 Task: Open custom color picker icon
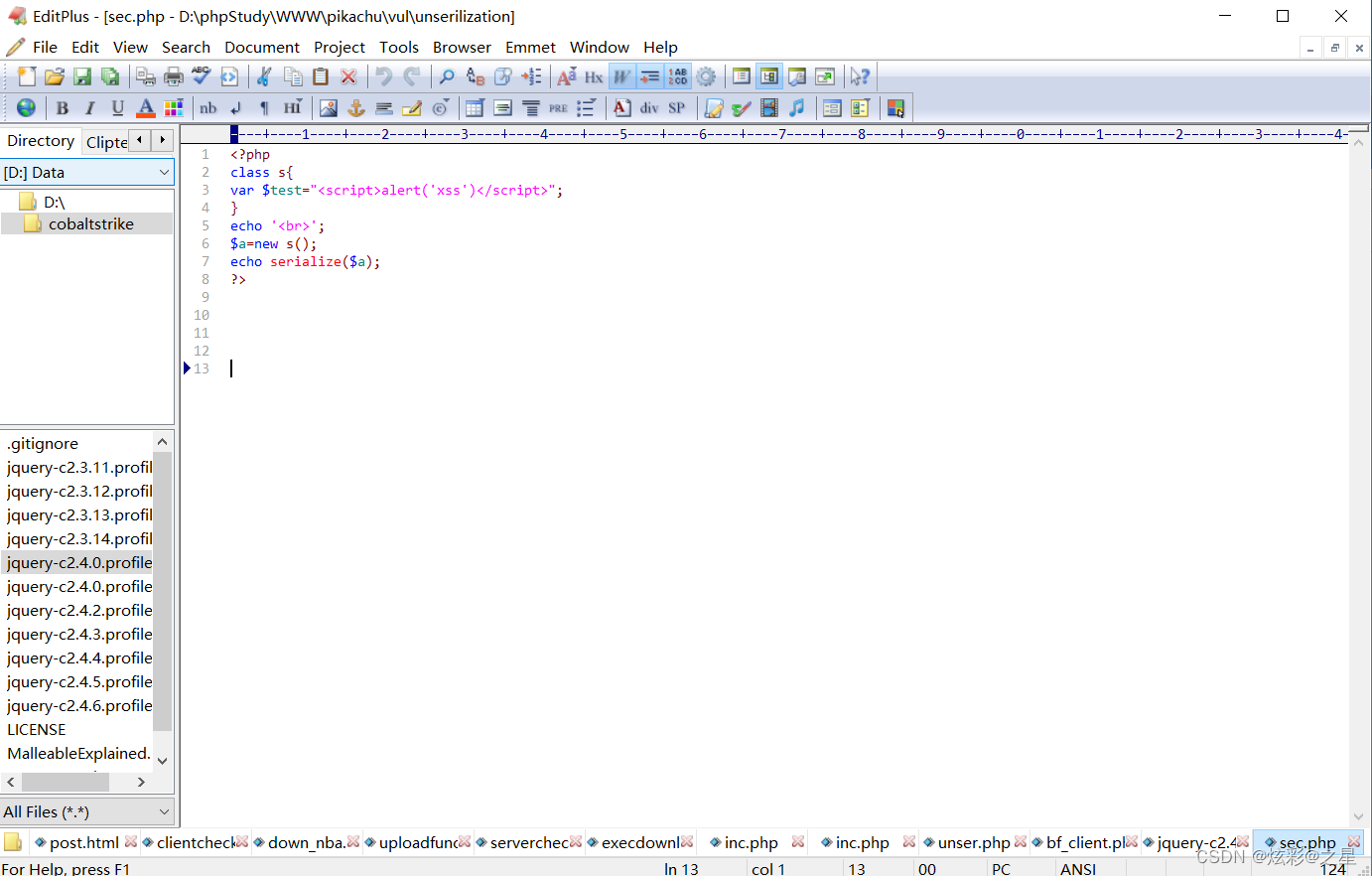(x=895, y=107)
